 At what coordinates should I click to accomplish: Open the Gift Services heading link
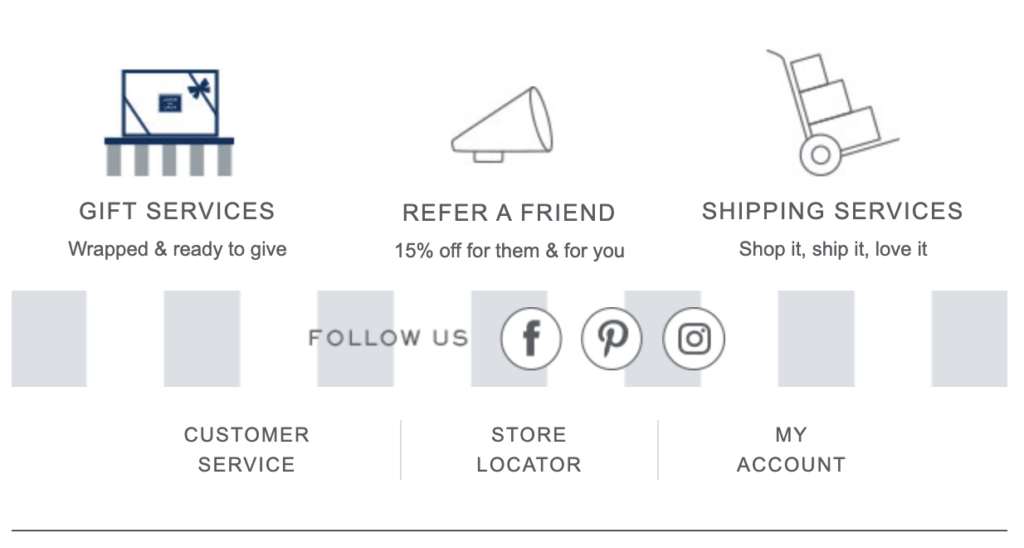click(177, 211)
